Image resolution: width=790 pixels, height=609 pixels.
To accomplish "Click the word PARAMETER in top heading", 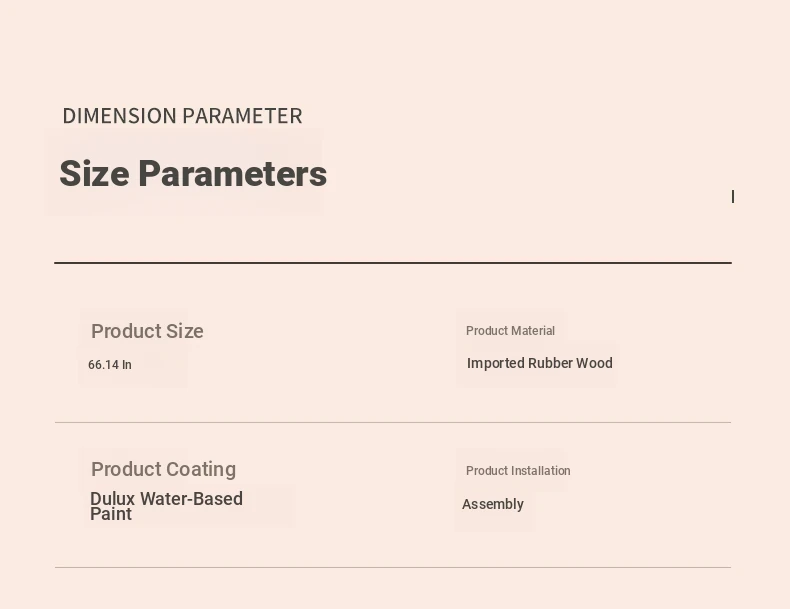I will point(242,116).
